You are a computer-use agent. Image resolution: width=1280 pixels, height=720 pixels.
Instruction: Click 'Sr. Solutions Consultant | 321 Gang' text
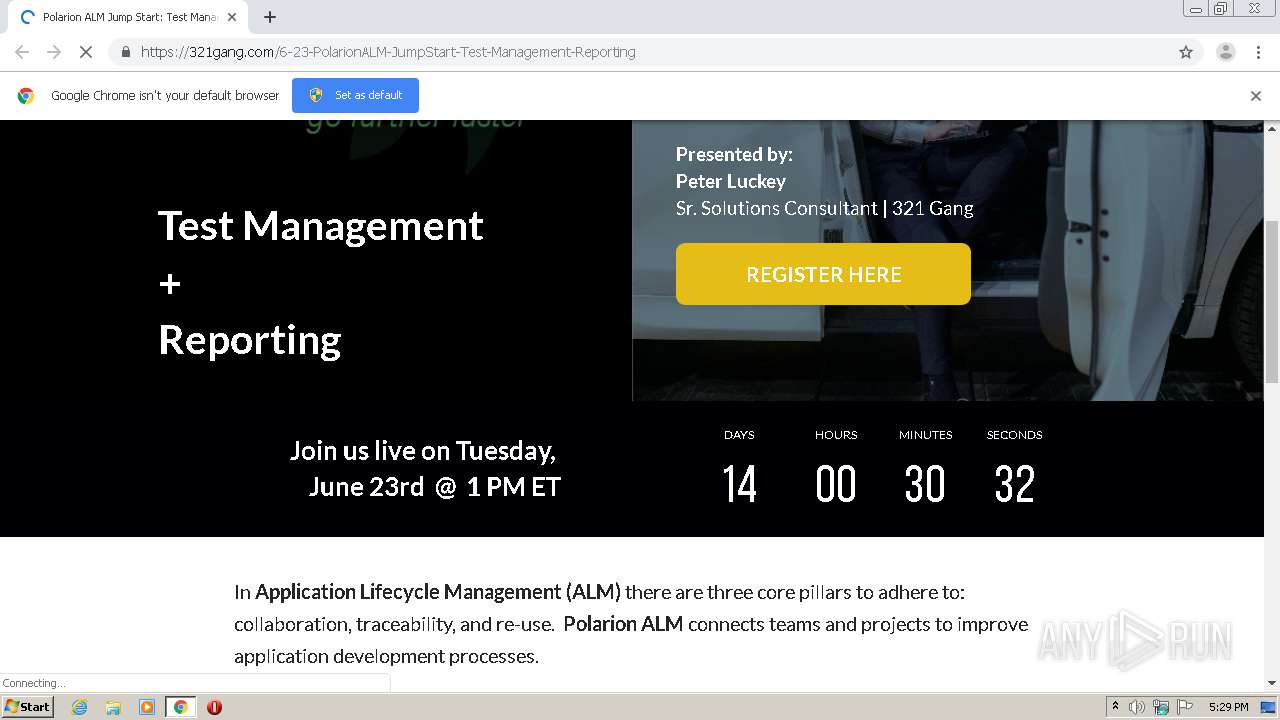coord(825,208)
